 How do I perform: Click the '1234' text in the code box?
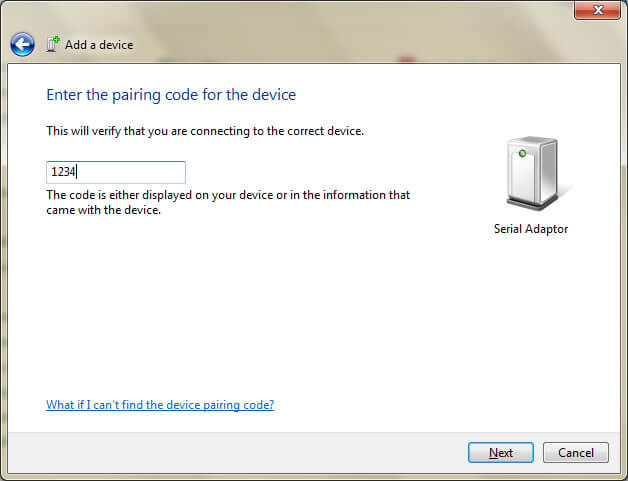point(63,172)
